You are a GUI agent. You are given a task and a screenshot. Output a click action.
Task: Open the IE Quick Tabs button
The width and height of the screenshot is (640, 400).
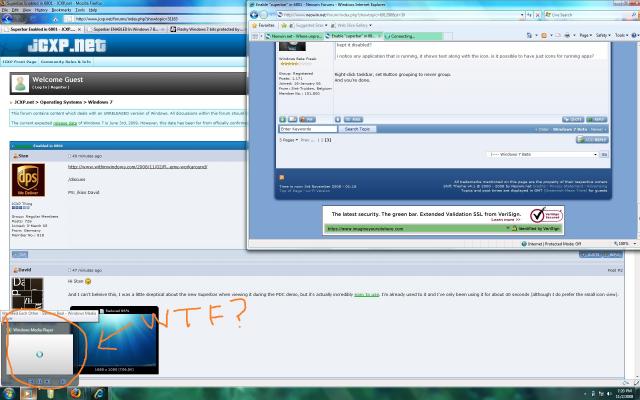click(256, 36)
